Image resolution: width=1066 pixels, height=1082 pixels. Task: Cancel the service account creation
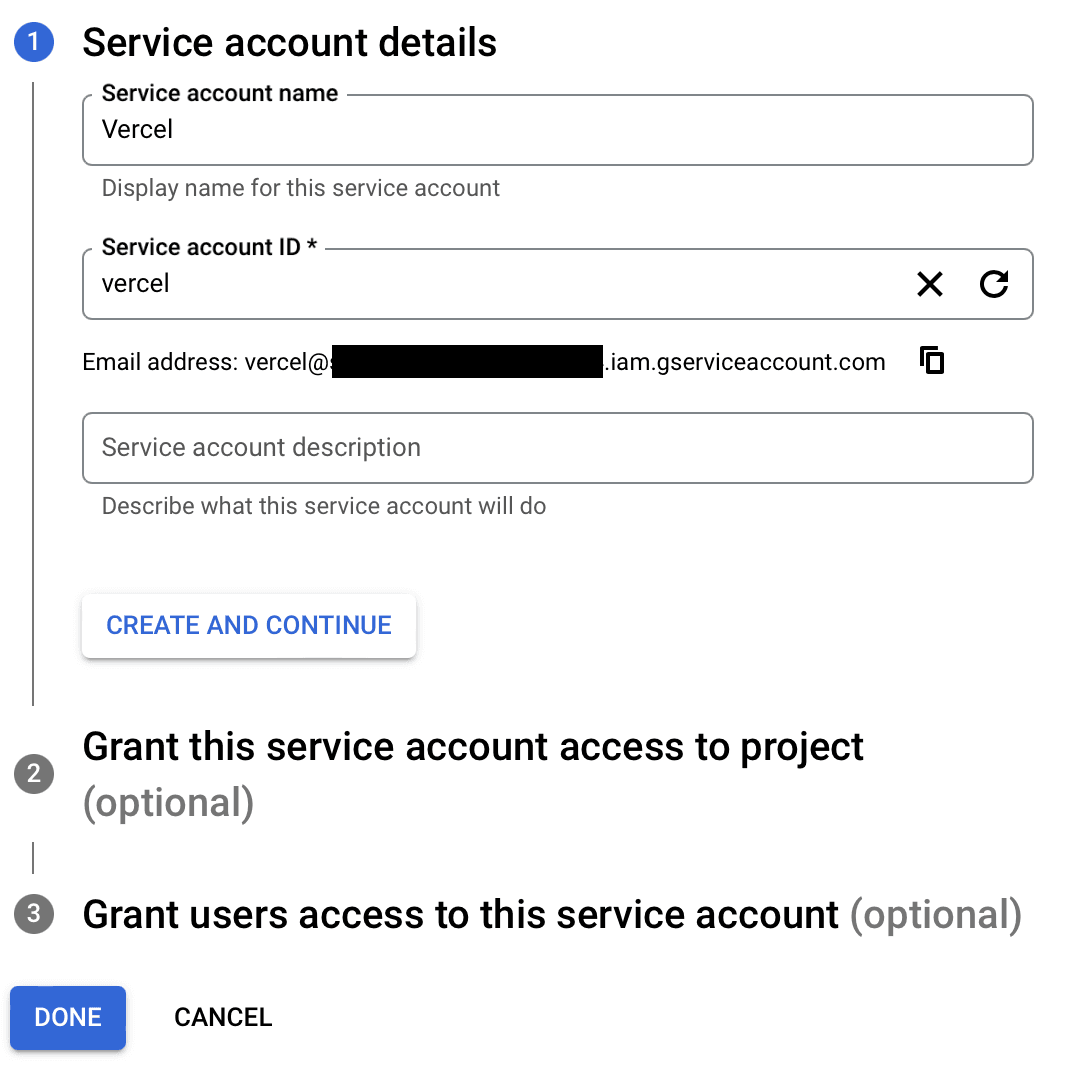(223, 1018)
